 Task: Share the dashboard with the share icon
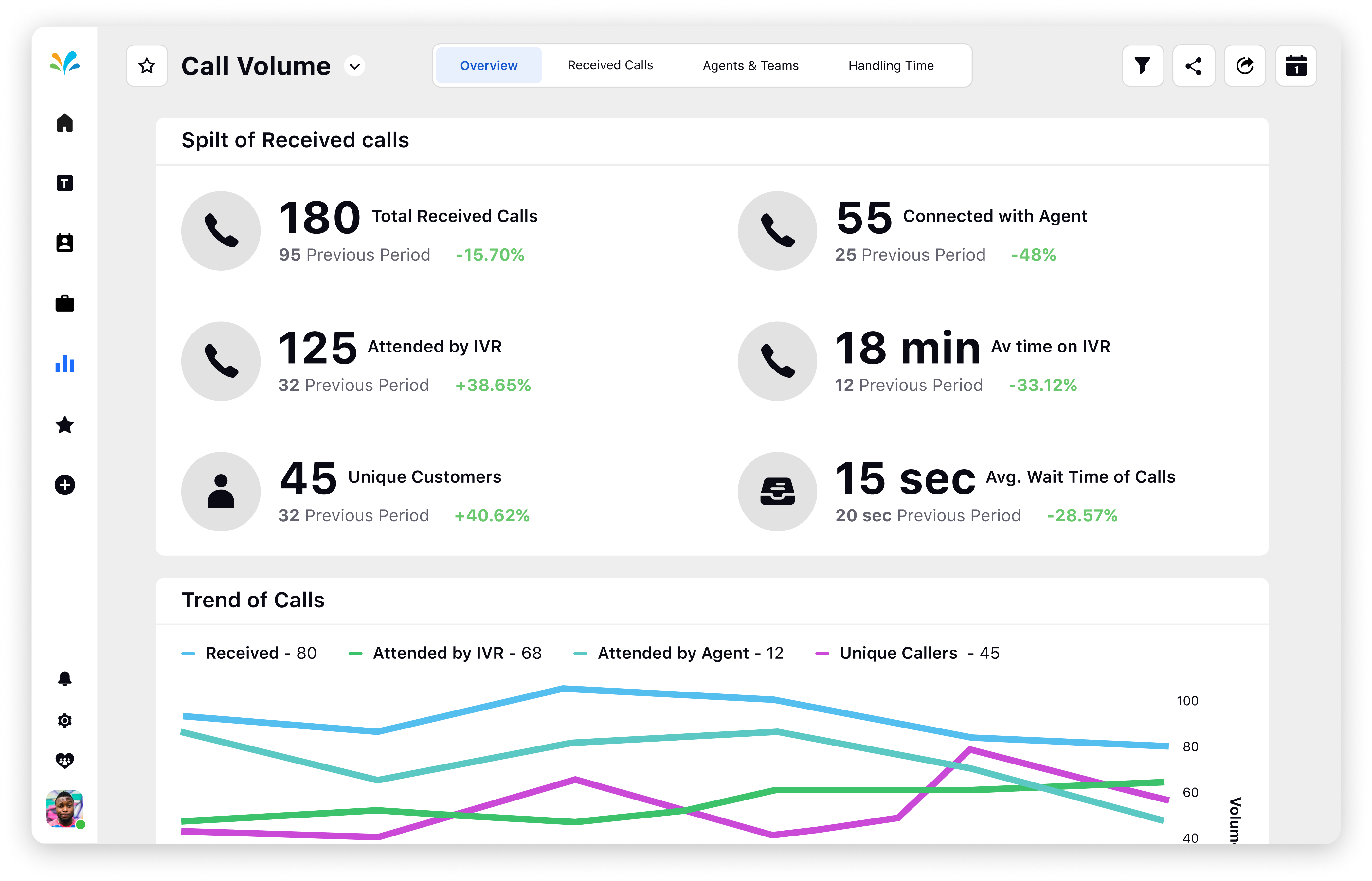1194,65
